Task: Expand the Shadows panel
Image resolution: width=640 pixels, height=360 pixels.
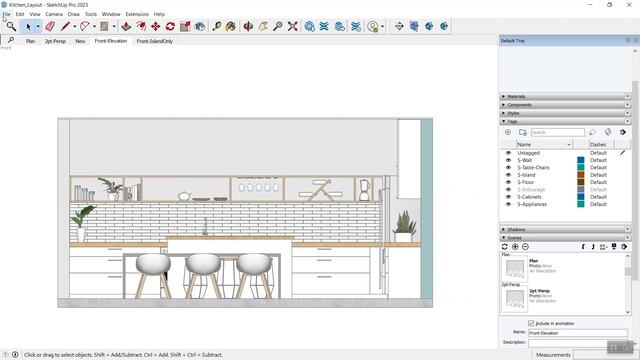Action: coord(566,229)
